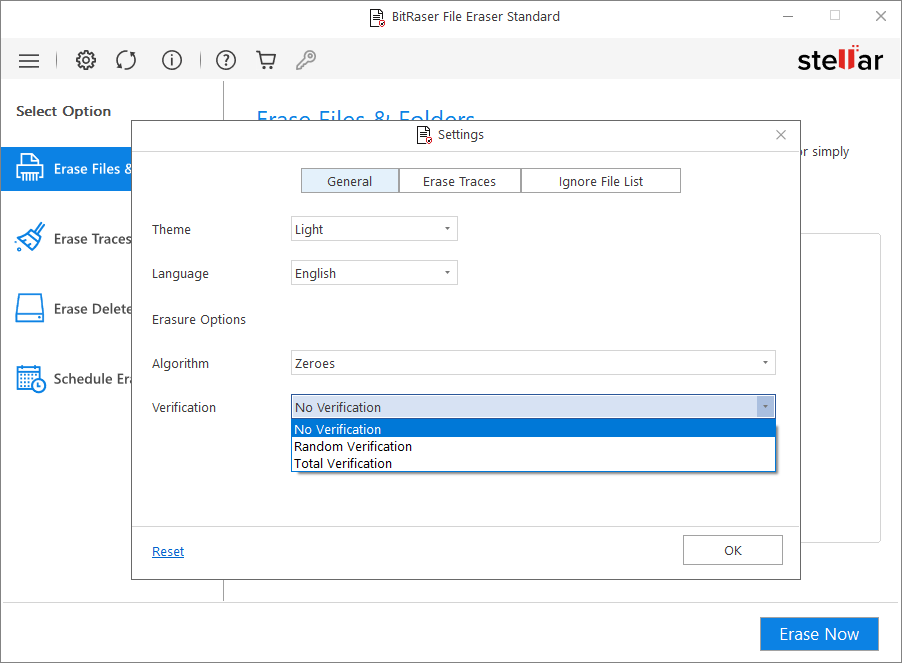This screenshot has width=902, height=663.
Task: Switch to the General tab
Action: (350, 181)
